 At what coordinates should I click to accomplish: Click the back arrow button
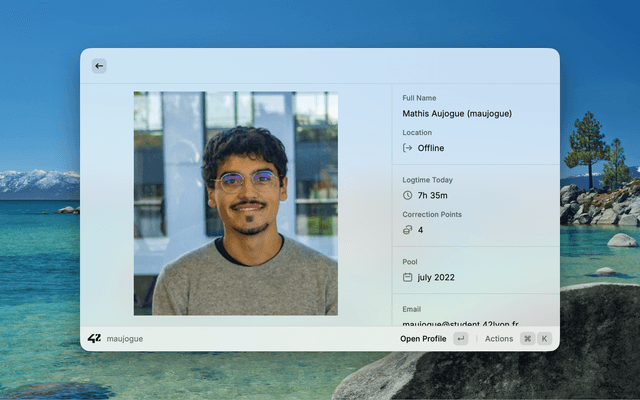click(98, 66)
